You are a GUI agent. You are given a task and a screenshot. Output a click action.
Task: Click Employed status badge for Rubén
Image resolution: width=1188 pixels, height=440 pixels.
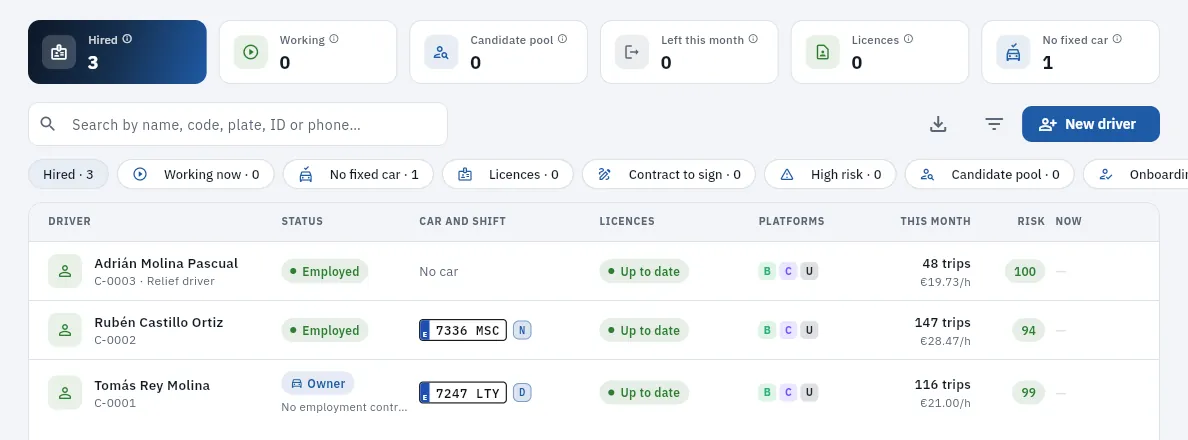click(x=324, y=330)
